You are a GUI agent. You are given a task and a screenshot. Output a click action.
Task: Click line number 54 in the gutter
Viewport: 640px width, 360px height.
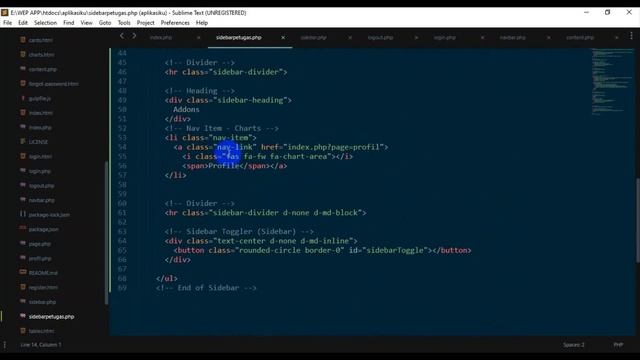pyautogui.click(x=122, y=147)
